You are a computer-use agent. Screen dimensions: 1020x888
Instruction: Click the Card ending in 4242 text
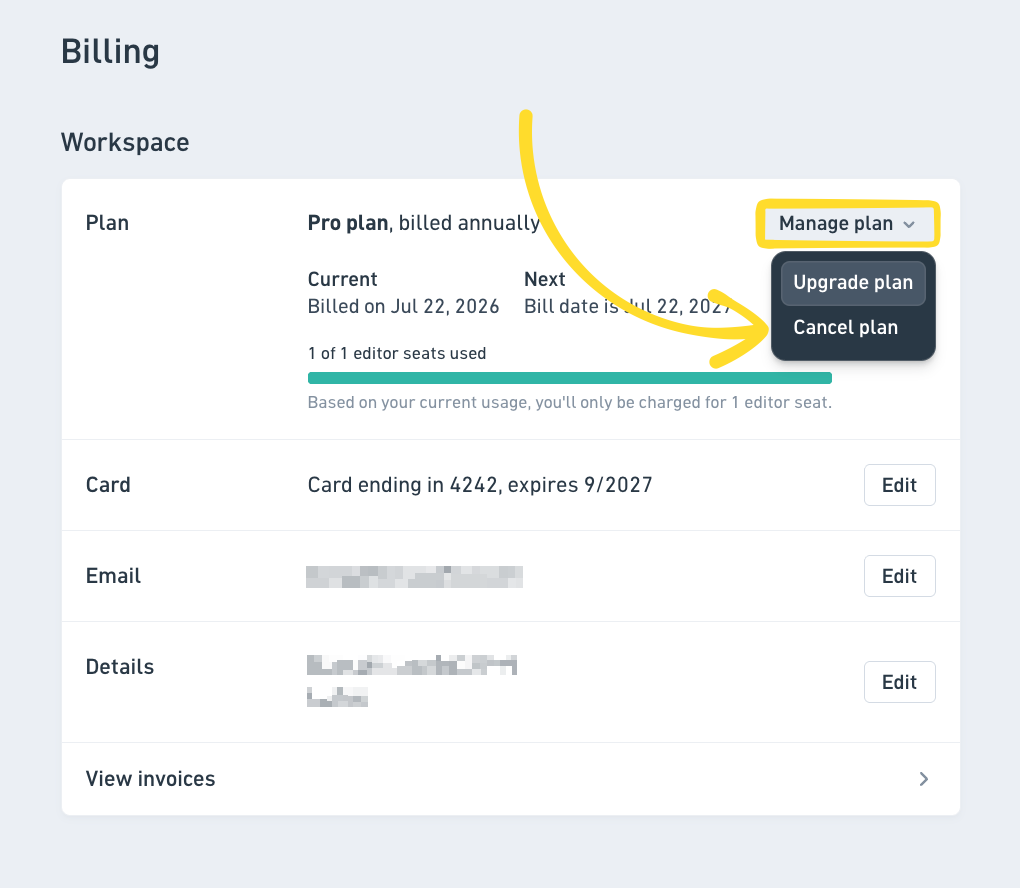tap(479, 485)
